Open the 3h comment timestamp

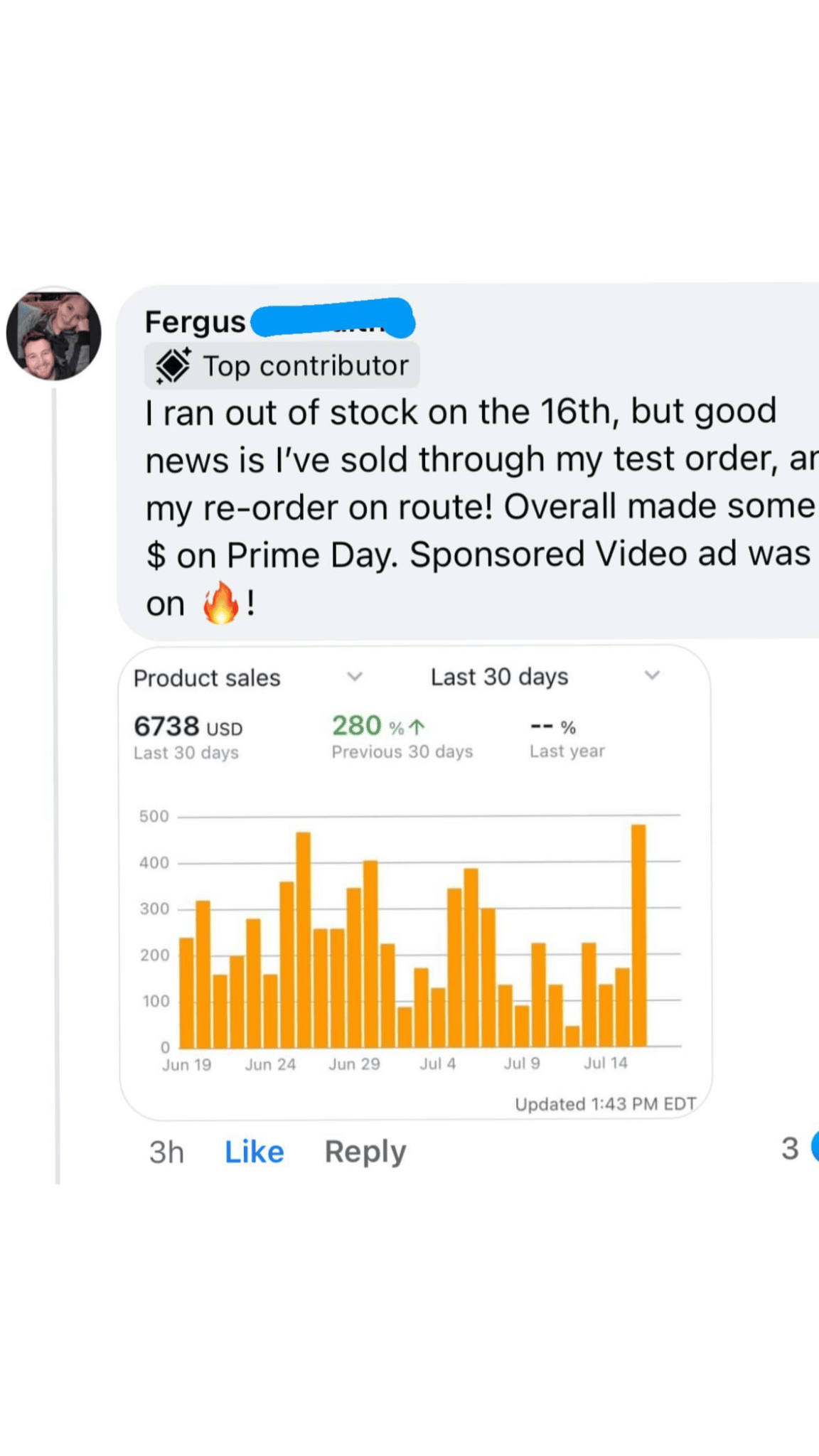166,1152
